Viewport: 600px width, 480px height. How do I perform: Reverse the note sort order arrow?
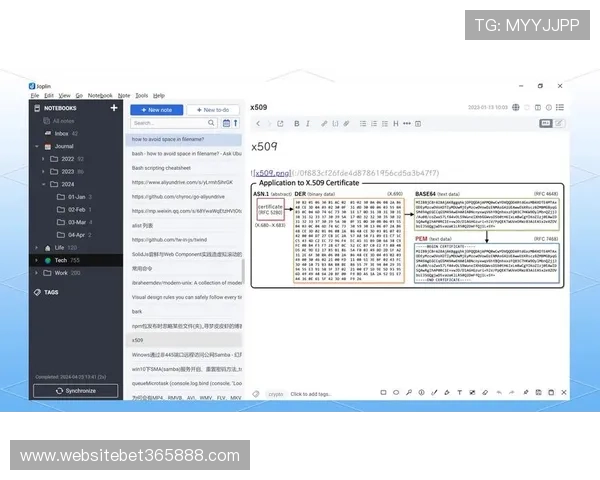236,123
